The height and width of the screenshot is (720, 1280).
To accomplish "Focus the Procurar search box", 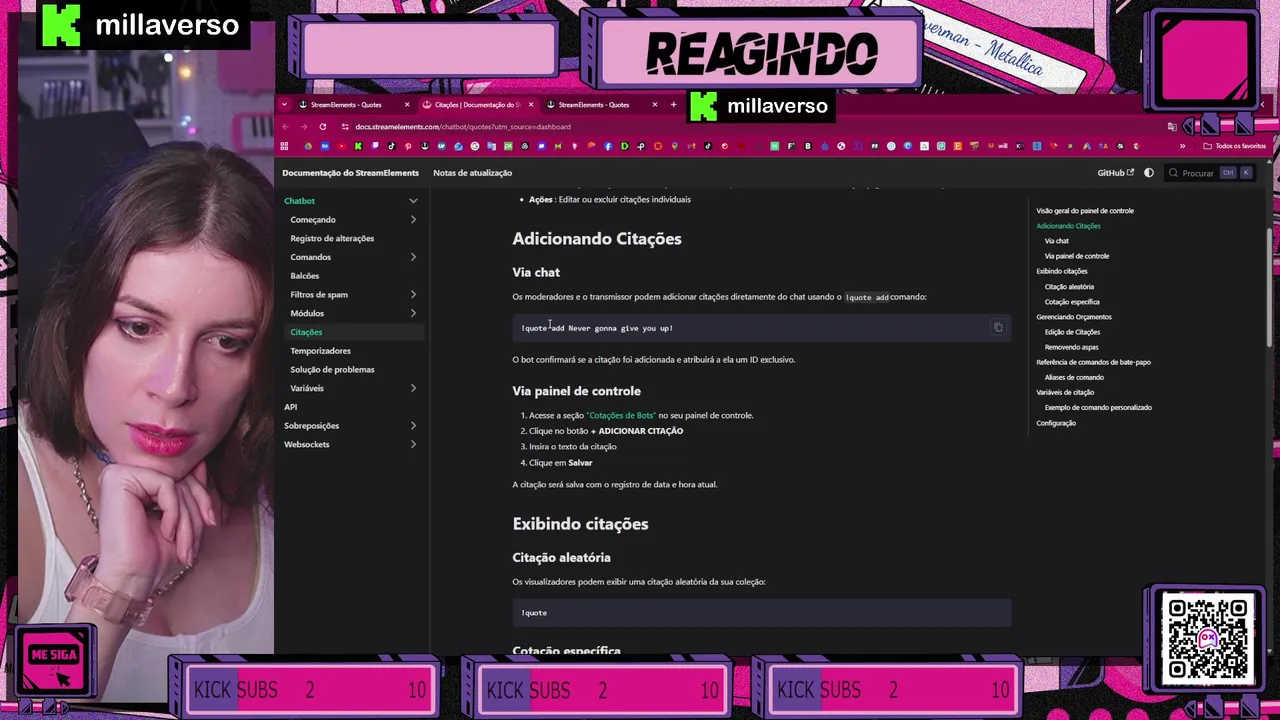I will pos(1210,173).
